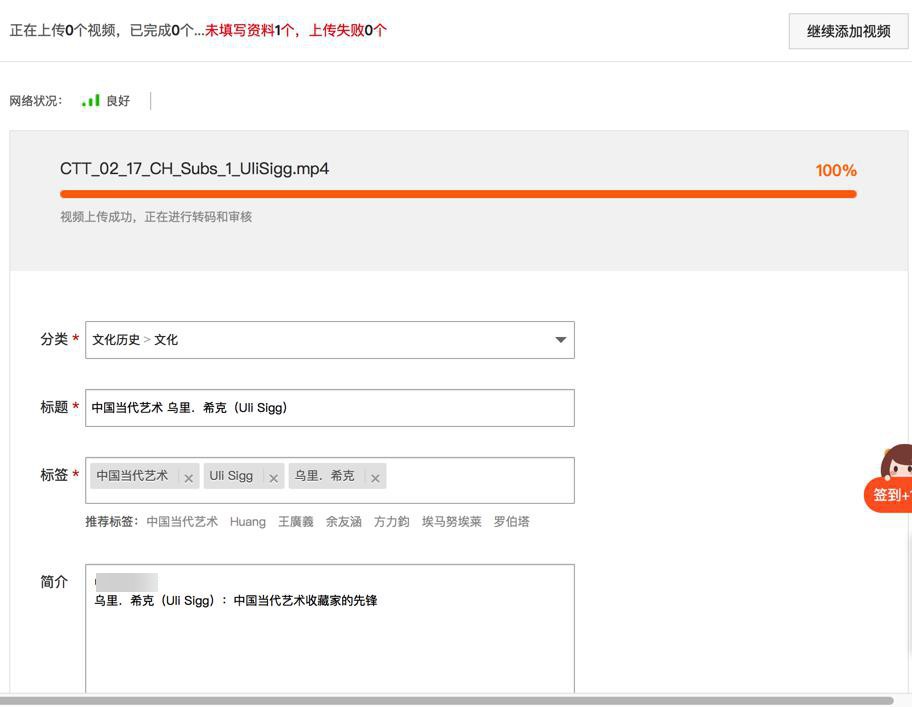912x707 pixels.
Task: Click the 良好 network status text
Action: point(118,101)
